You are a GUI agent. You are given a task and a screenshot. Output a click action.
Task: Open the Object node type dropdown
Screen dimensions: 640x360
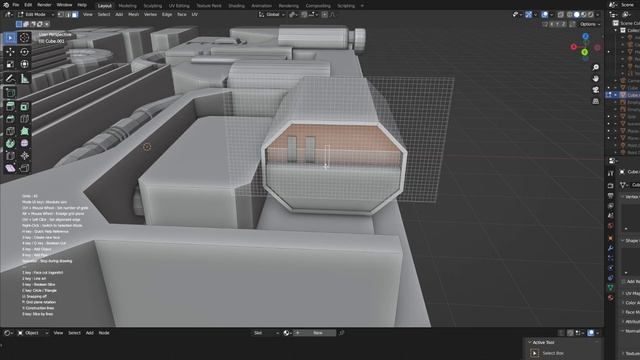(x=33, y=333)
